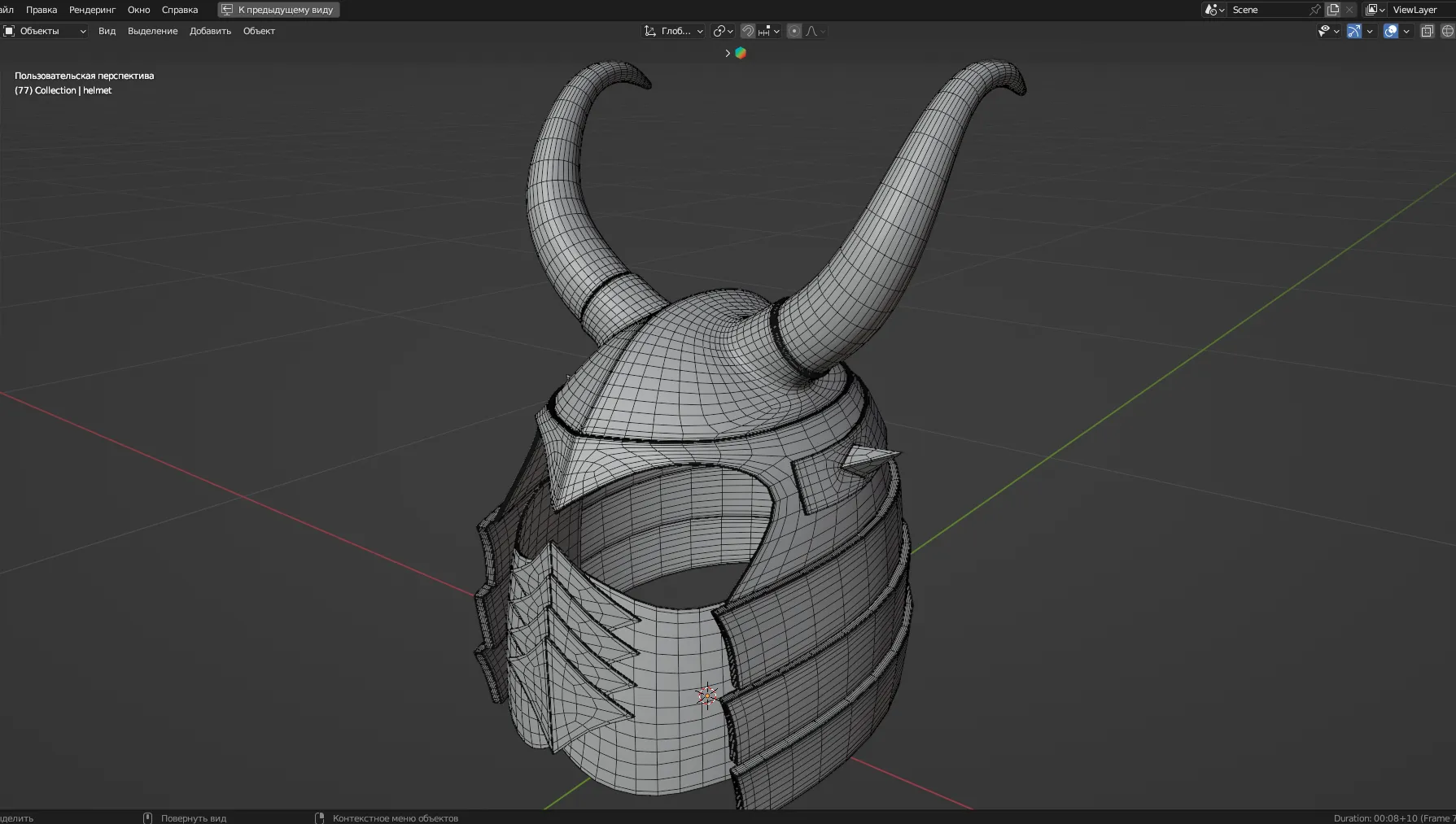Image resolution: width=1456 pixels, height=824 pixels.
Task: Open the Объекты interaction mode dropdown
Action: click(x=46, y=31)
